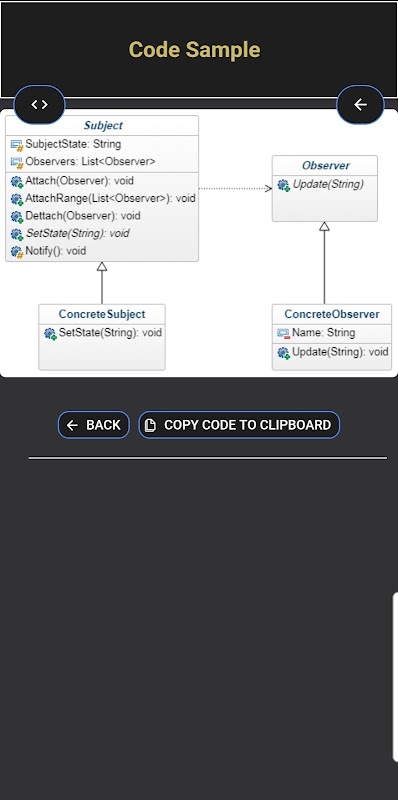Select the Observer class header

tap(326, 165)
